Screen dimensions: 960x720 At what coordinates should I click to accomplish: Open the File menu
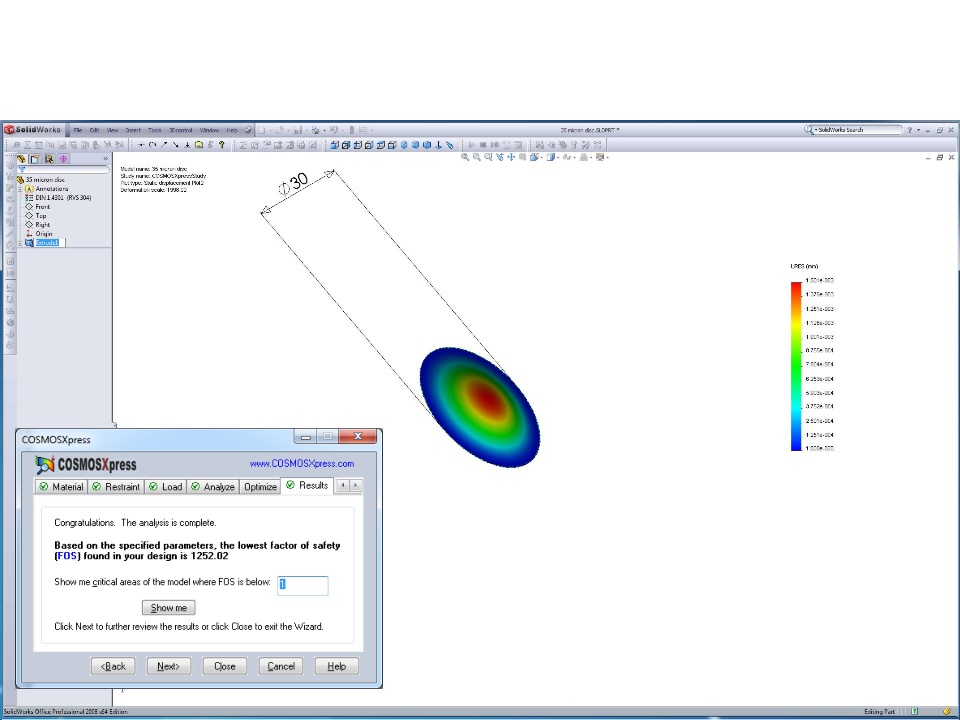click(78, 130)
